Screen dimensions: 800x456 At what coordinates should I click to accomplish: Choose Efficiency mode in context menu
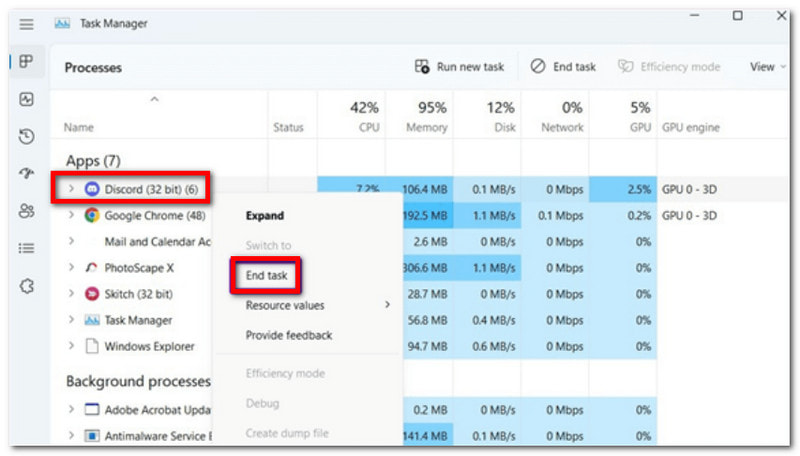click(x=285, y=373)
